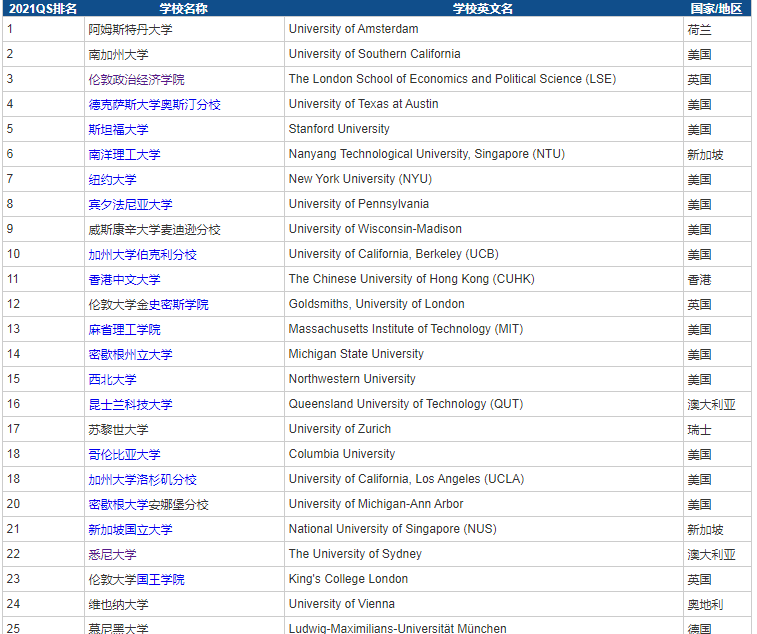Click University of Pennsylvania text
Image resolution: width=757 pixels, height=634 pixels.
pyautogui.click(x=359, y=204)
